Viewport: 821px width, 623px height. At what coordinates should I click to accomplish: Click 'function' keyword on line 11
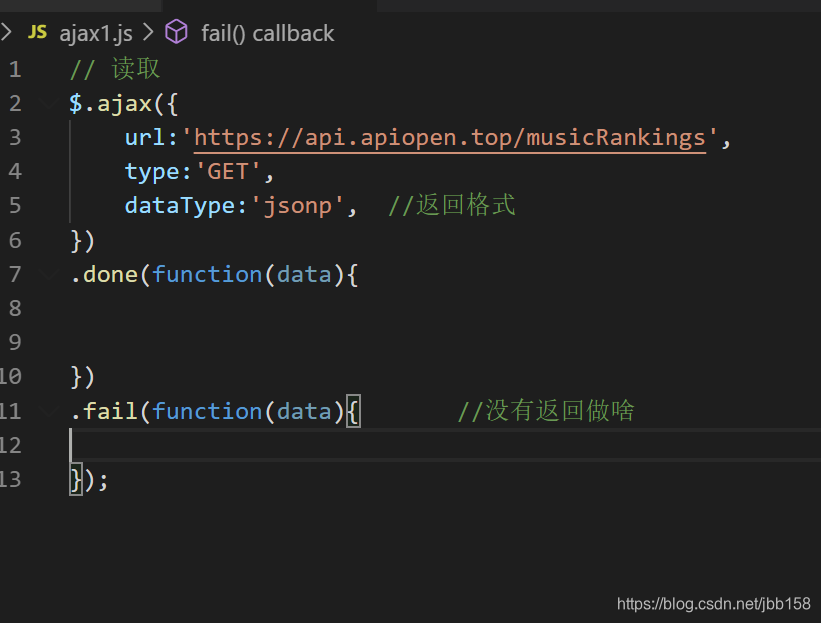[x=207, y=411]
